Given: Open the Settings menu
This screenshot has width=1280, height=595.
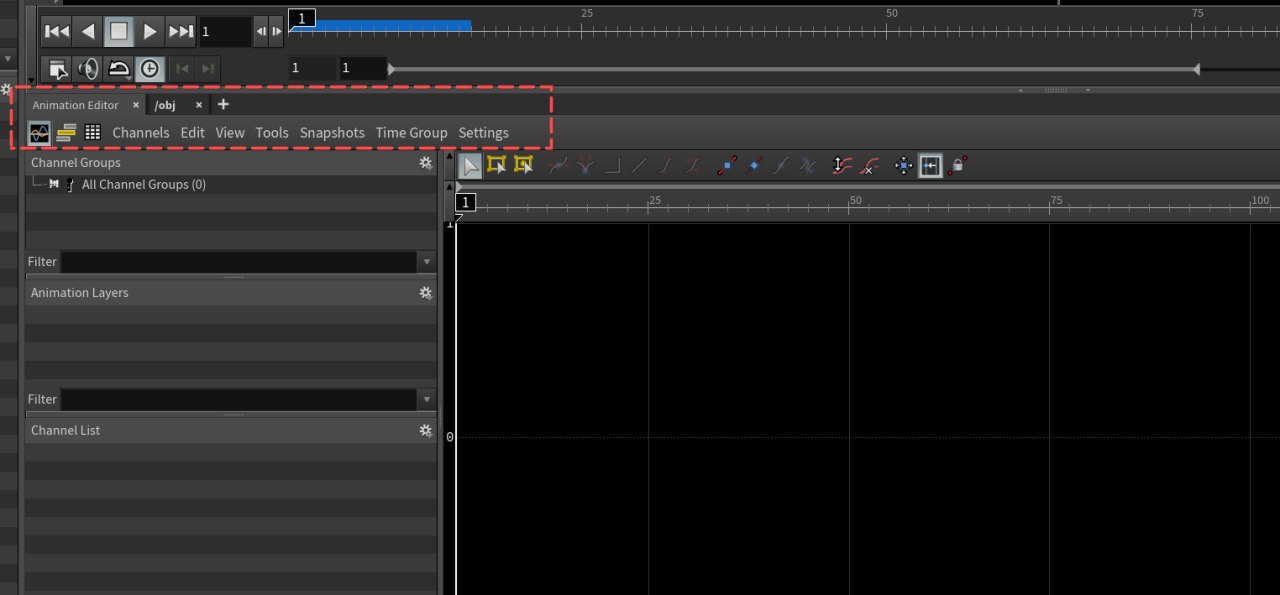Looking at the screenshot, I should [x=484, y=133].
